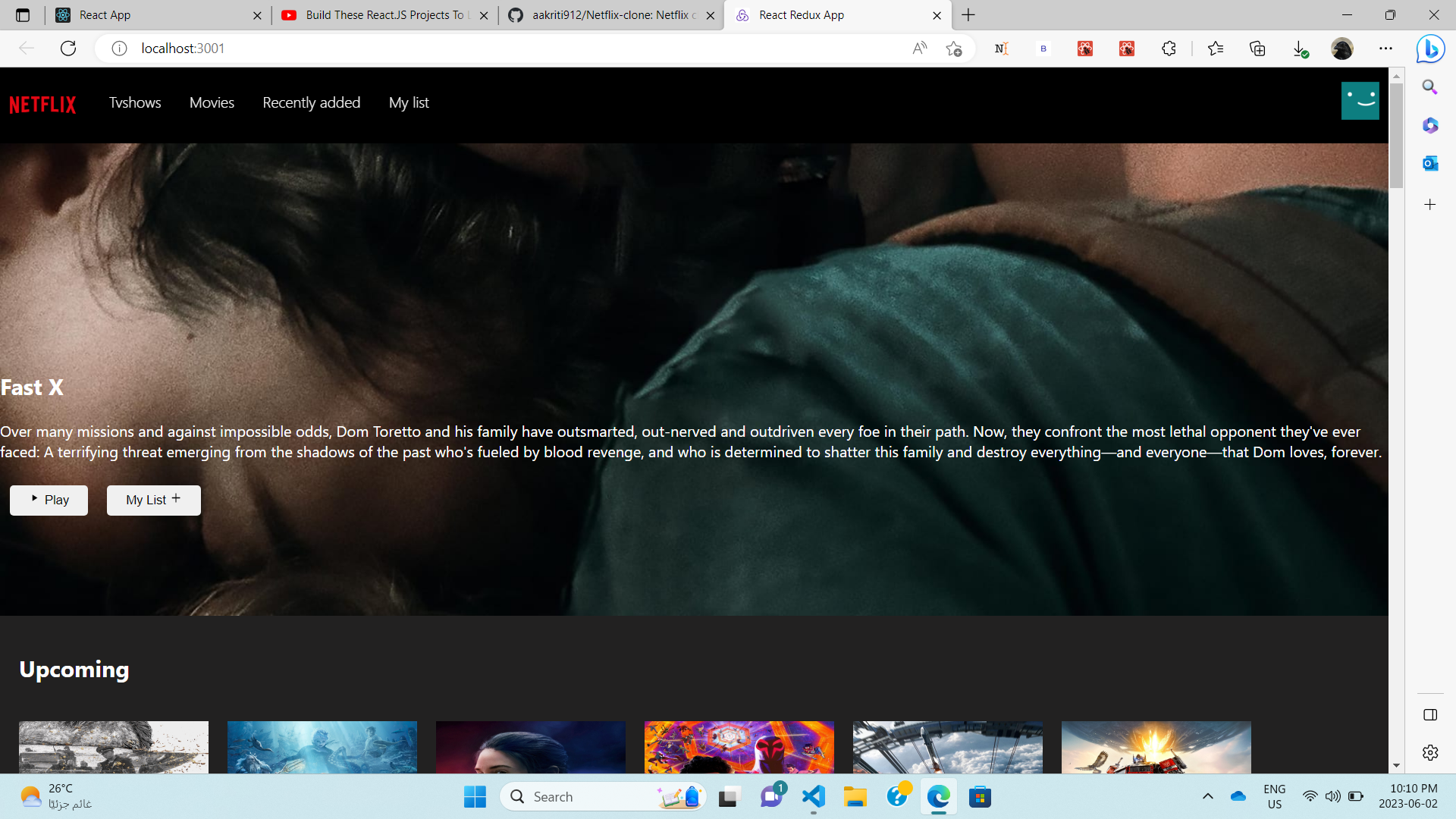
Task: Select the Spider-Verse poster in the Upcoming row
Action: tap(739, 747)
